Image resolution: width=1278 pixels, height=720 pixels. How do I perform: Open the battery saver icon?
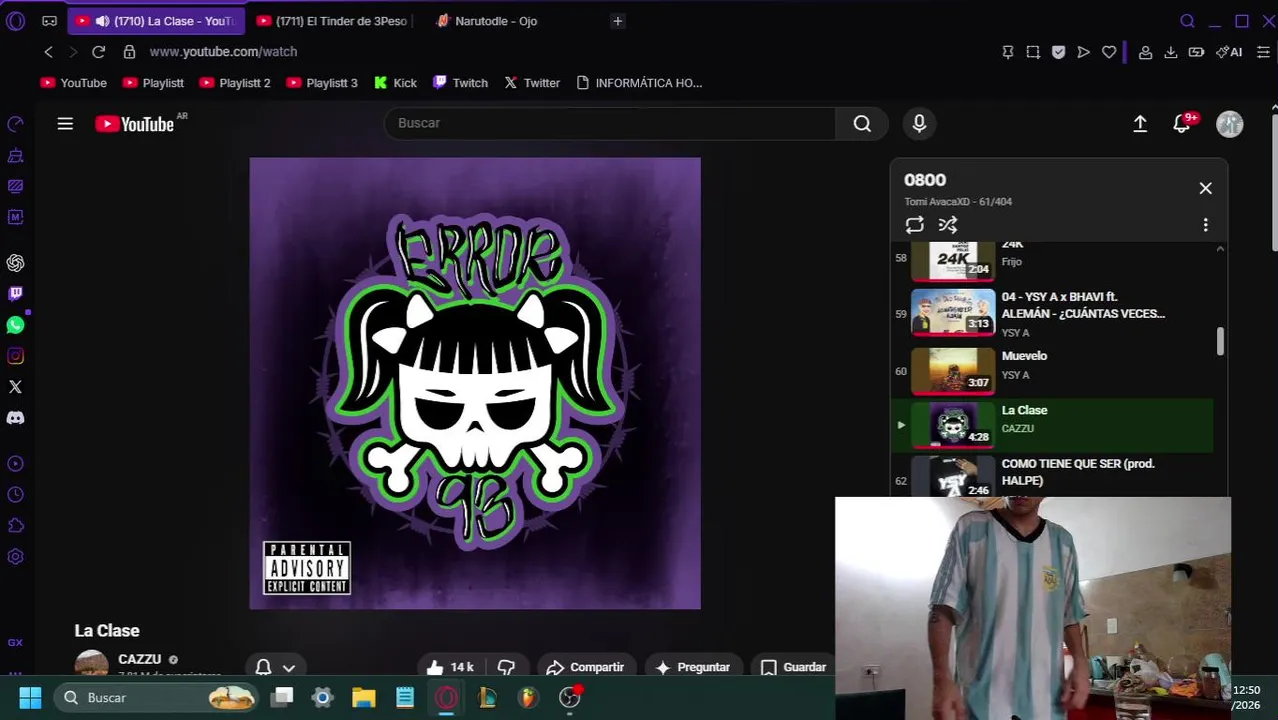tap(1196, 52)
